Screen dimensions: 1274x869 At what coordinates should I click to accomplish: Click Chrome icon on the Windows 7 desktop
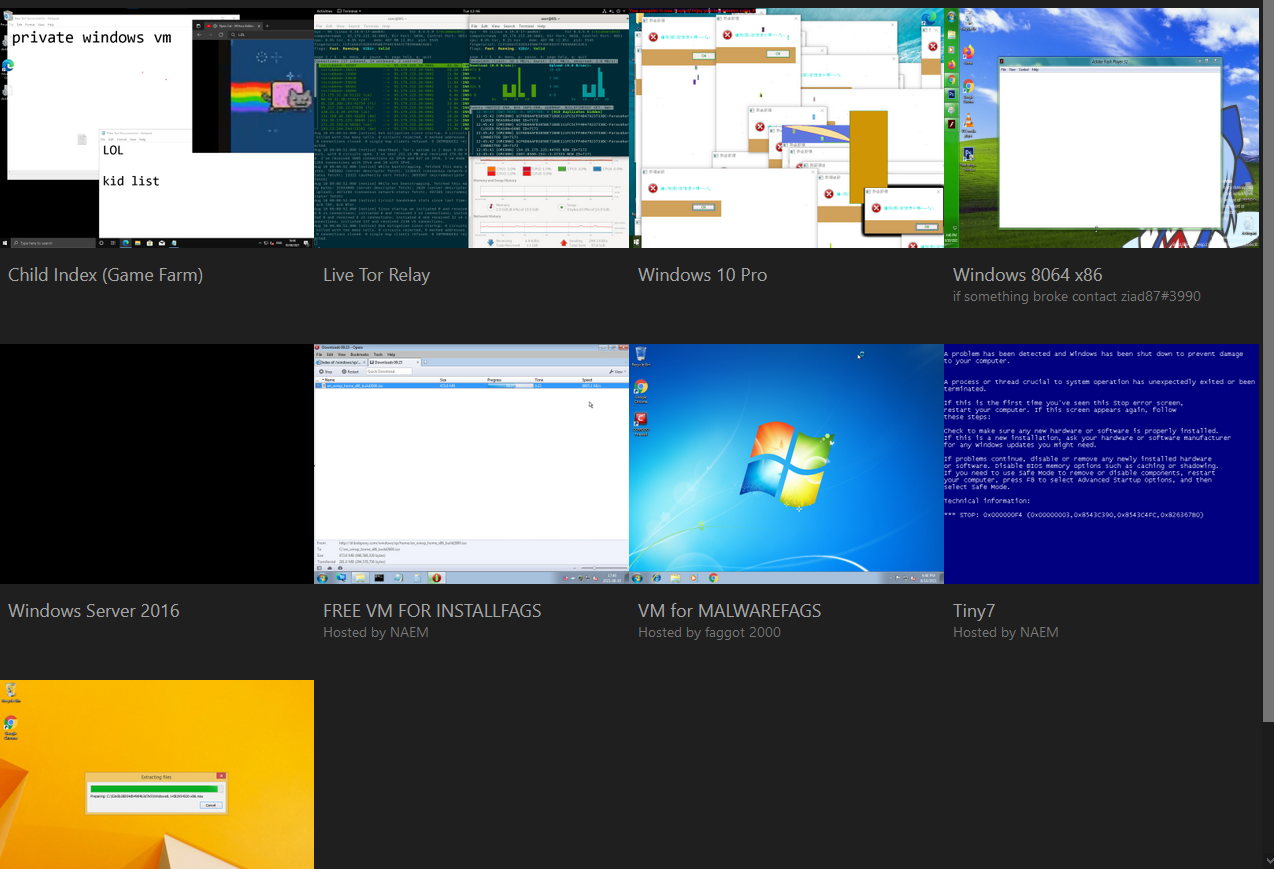(x=641, y=388)
